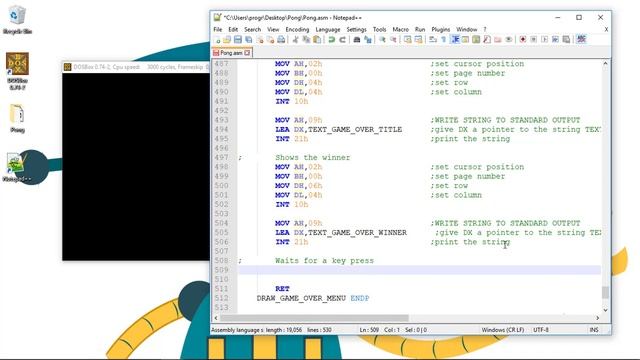Toggle Show All Characters paragraph icon
Image resolution: width=640 pixels, height=360 pixels.
444,40
